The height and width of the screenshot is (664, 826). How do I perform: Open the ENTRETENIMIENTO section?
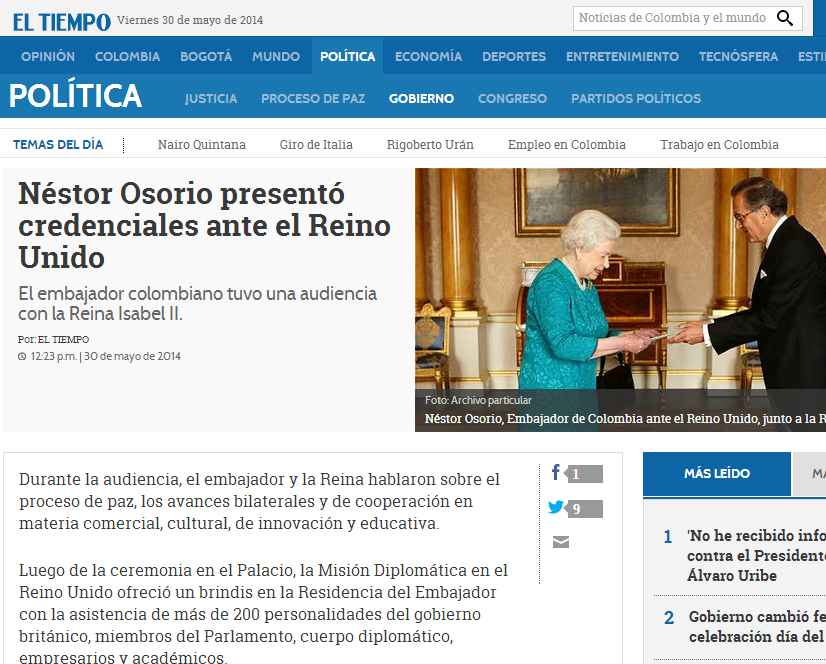pos(622,56)
